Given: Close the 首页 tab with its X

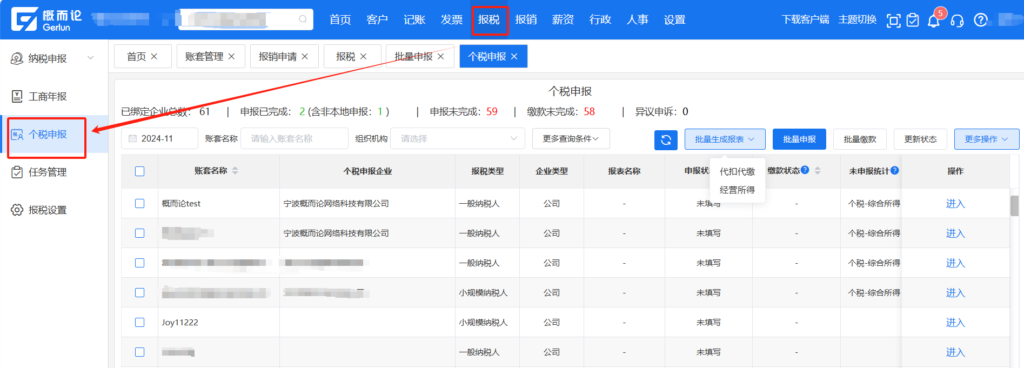Looking at the screenshot, I should 154,57.
